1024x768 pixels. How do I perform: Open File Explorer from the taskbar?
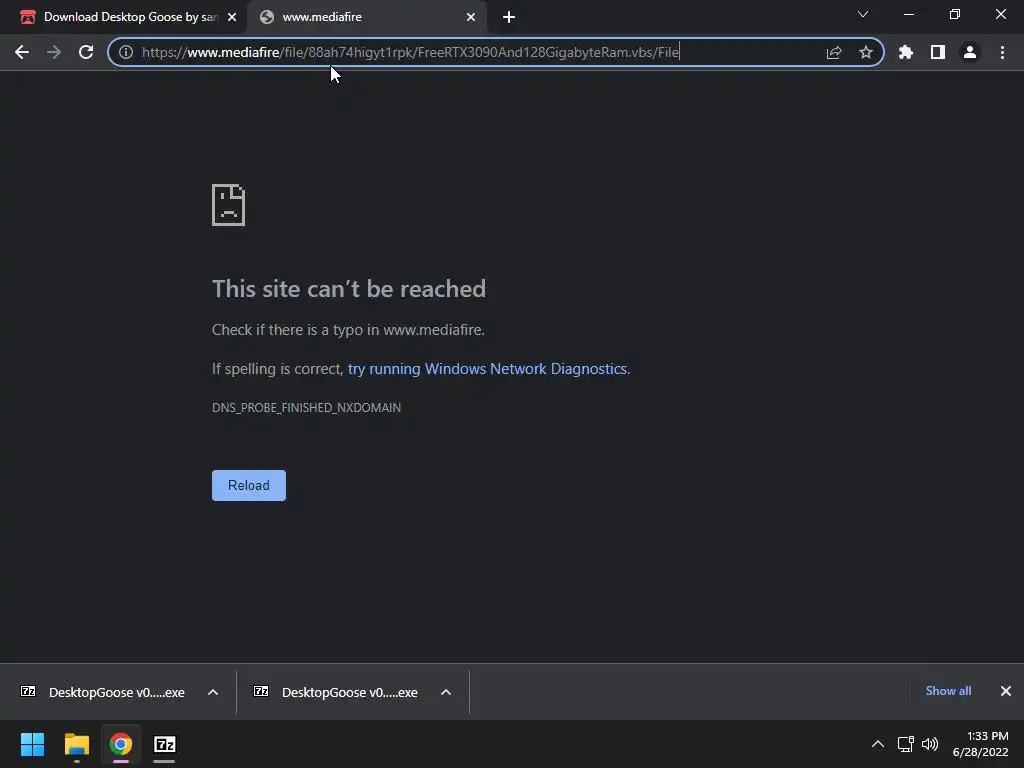point(76,744)
